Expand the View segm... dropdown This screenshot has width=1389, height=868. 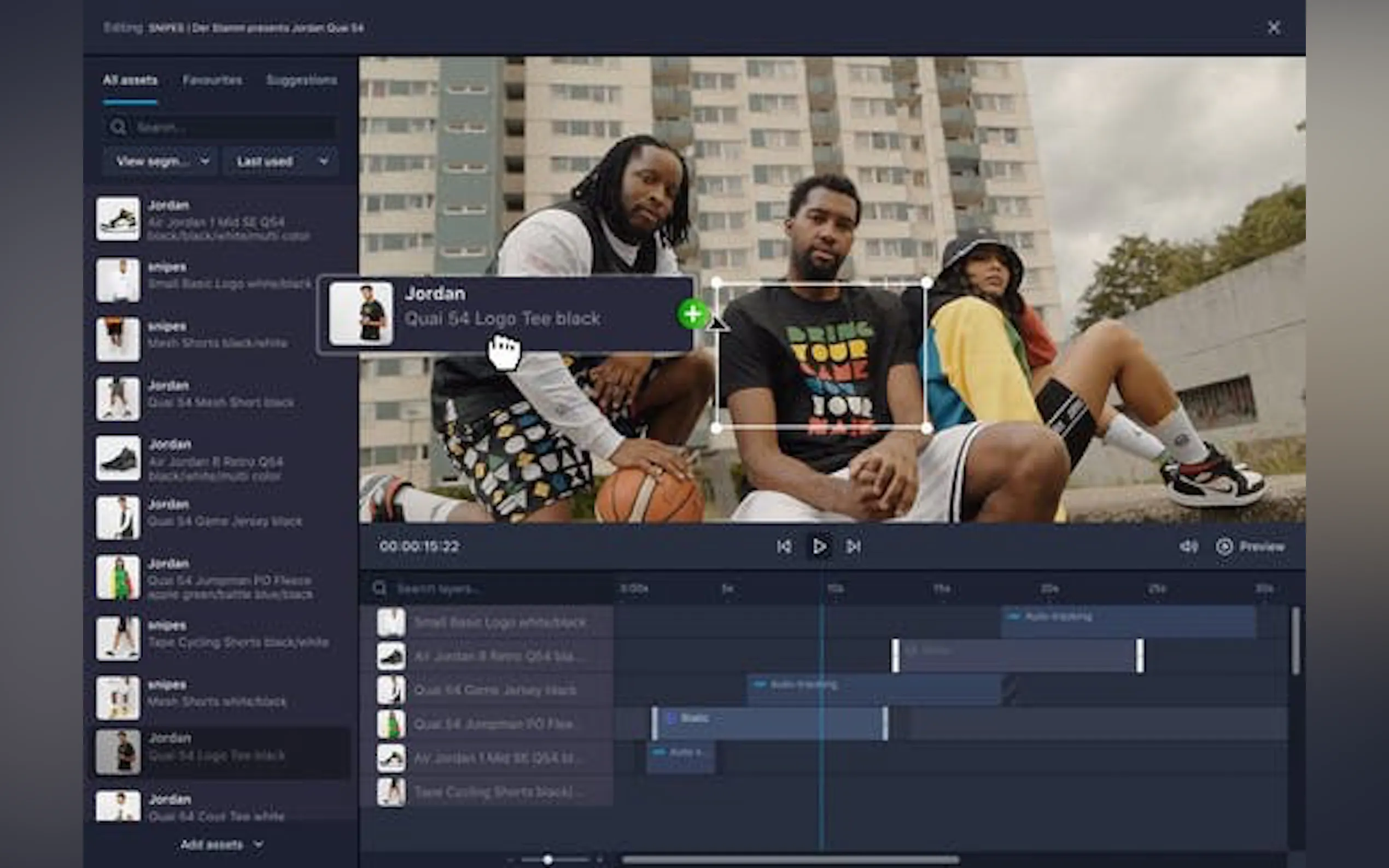pos(160,161)
